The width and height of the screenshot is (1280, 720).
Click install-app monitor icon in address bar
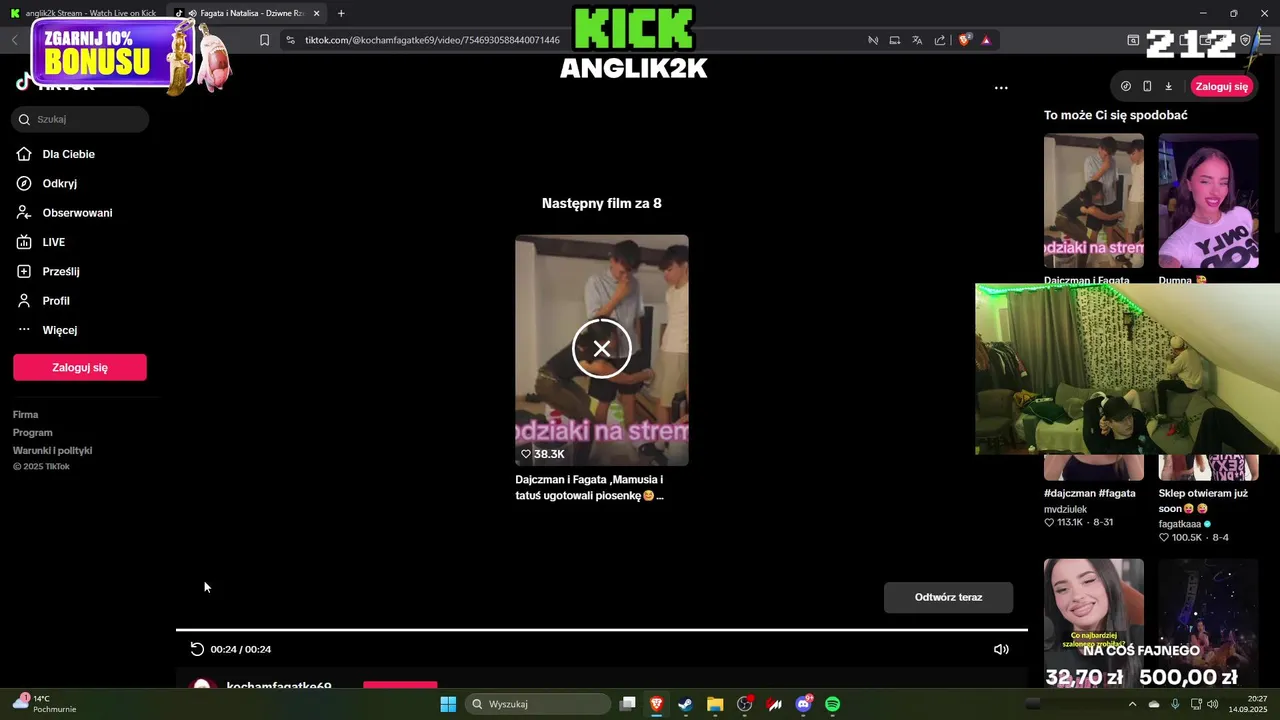tap(895, 40)
